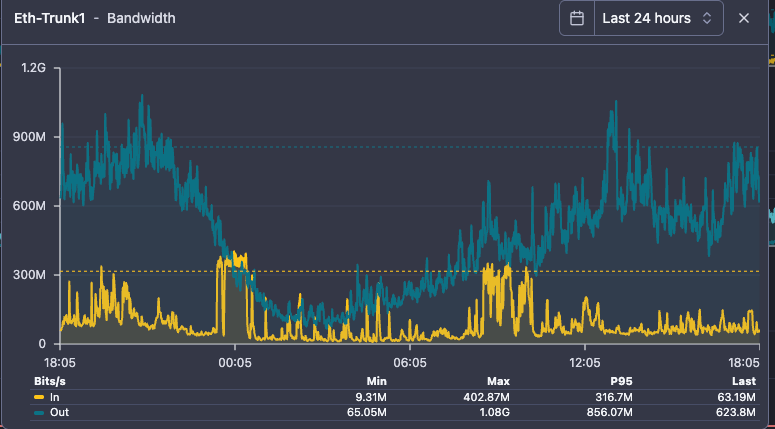Click the In Max value 402.87M
775x429 pixels.
[488, 397]
